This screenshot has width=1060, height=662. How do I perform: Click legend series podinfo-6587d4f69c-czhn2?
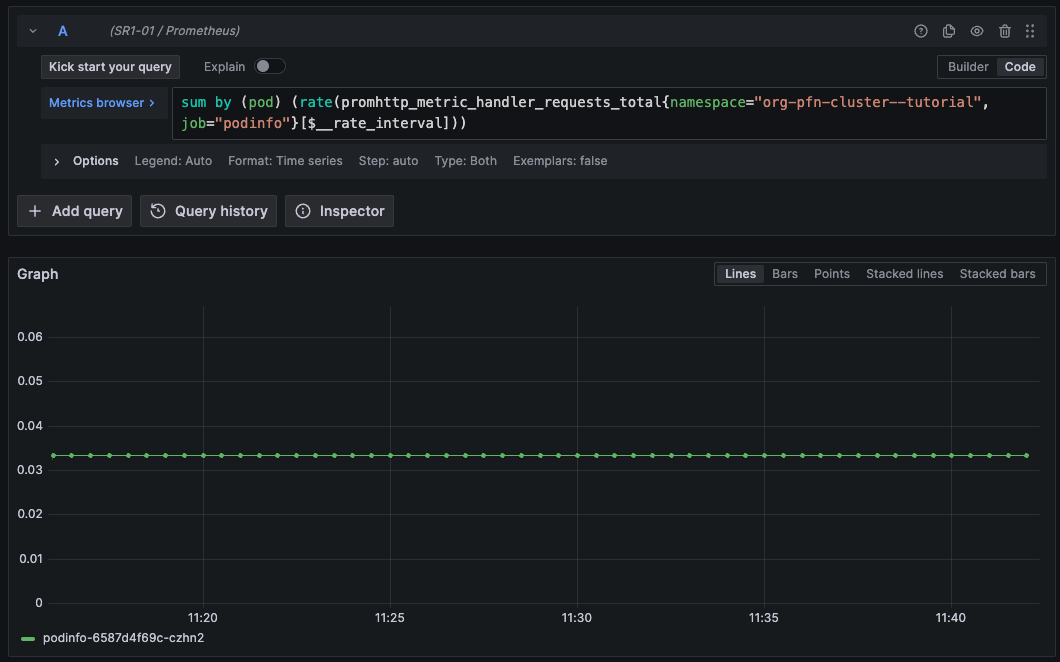[123, 638]
